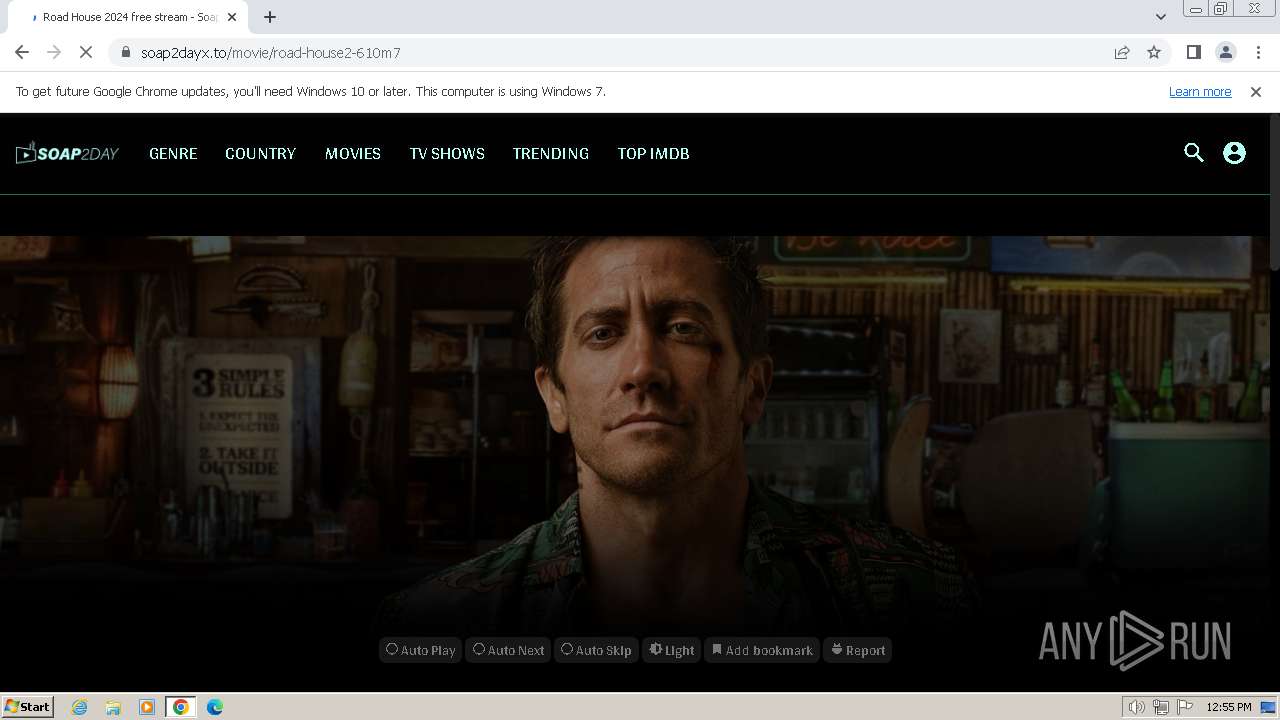Open the Soap2Day logo home link
The height and width of the screenshot is (720, 1280).
click(x=67, y=153)
